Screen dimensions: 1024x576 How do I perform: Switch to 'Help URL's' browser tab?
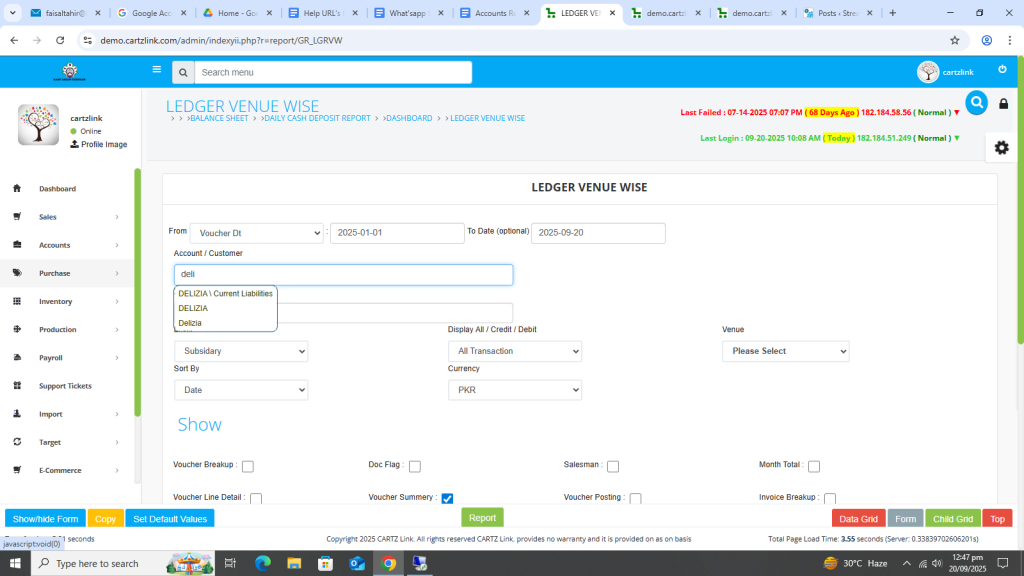[323, 13]
